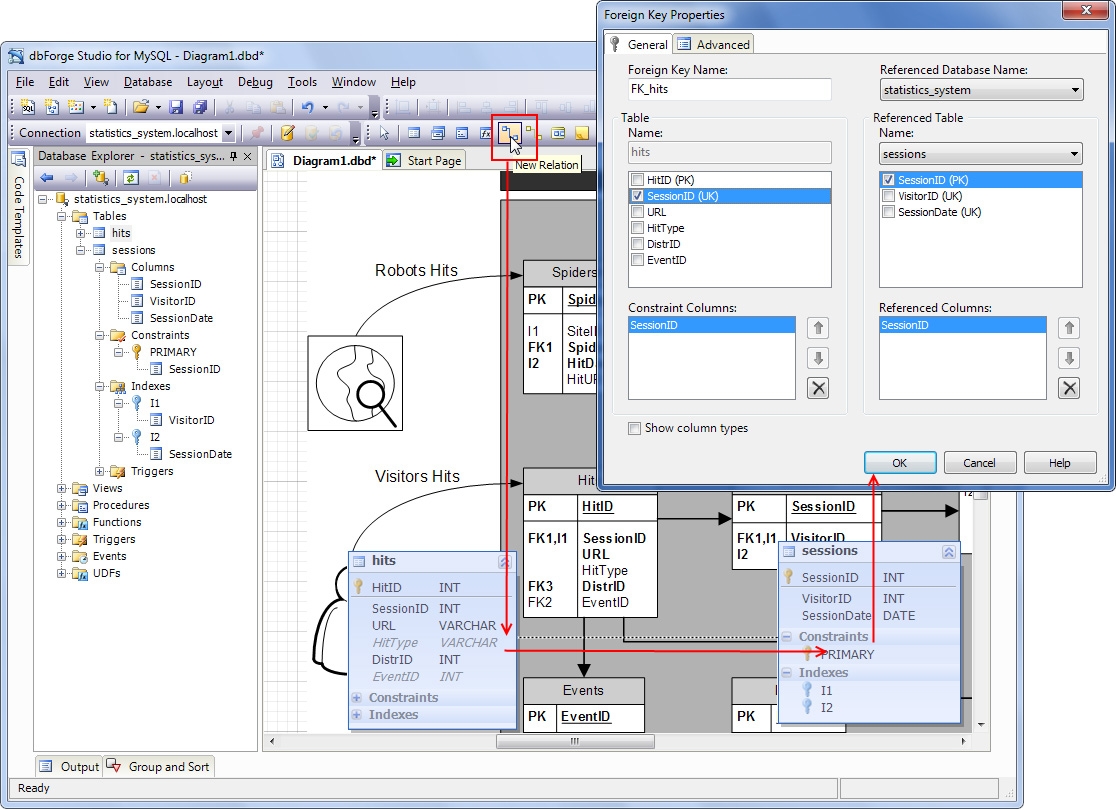Viewport: 1116px width, 809px height.
Task: Uncheck SessionID (UK) in hits table list
Action: click(x=638, y=196)
